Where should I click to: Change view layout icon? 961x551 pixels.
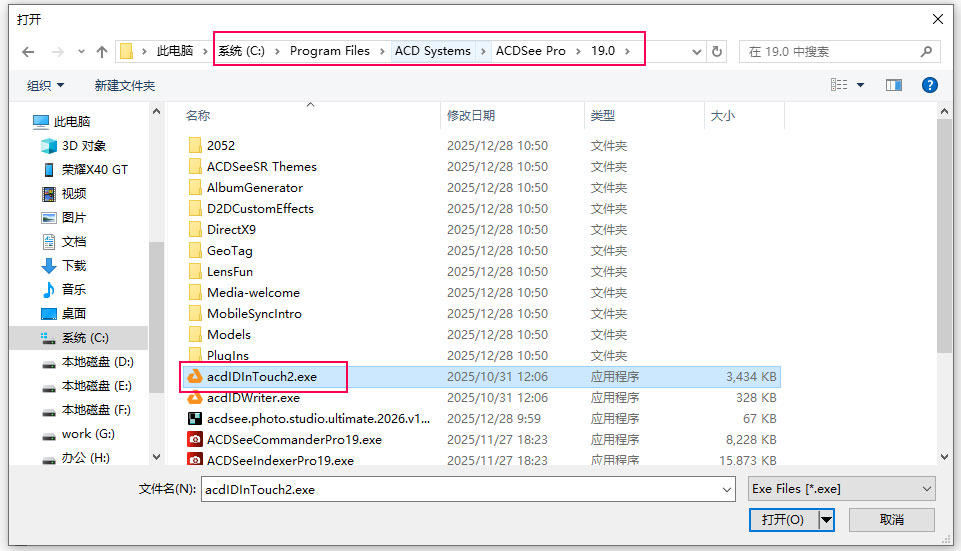coord(839,85)
